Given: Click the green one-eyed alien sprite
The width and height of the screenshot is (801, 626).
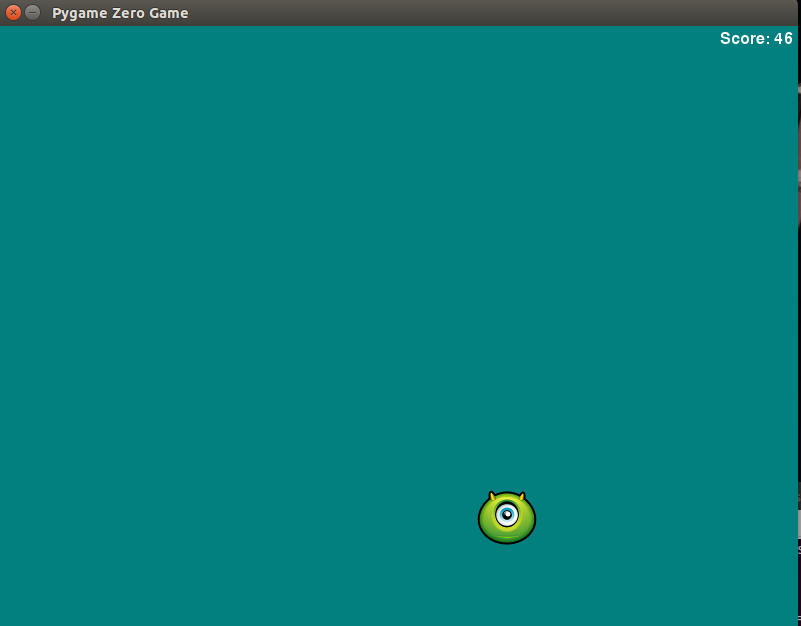Looking at the screenshot, I should coord(507,518).
